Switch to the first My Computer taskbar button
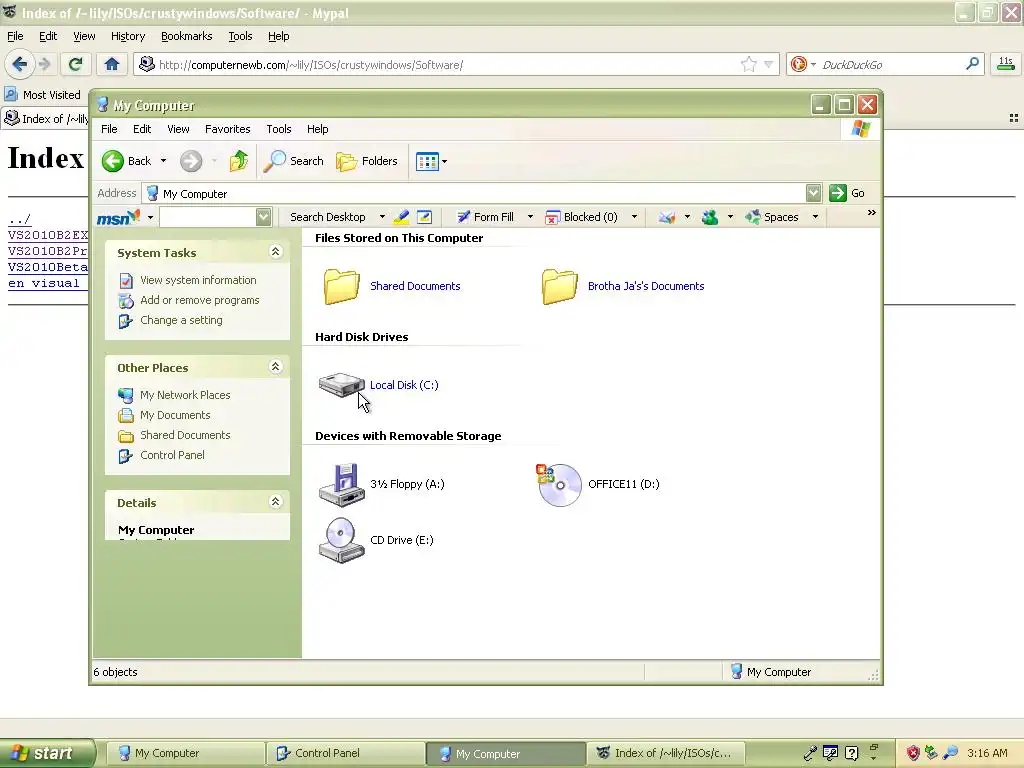1024x768 pixels. (x=185, y=753)
